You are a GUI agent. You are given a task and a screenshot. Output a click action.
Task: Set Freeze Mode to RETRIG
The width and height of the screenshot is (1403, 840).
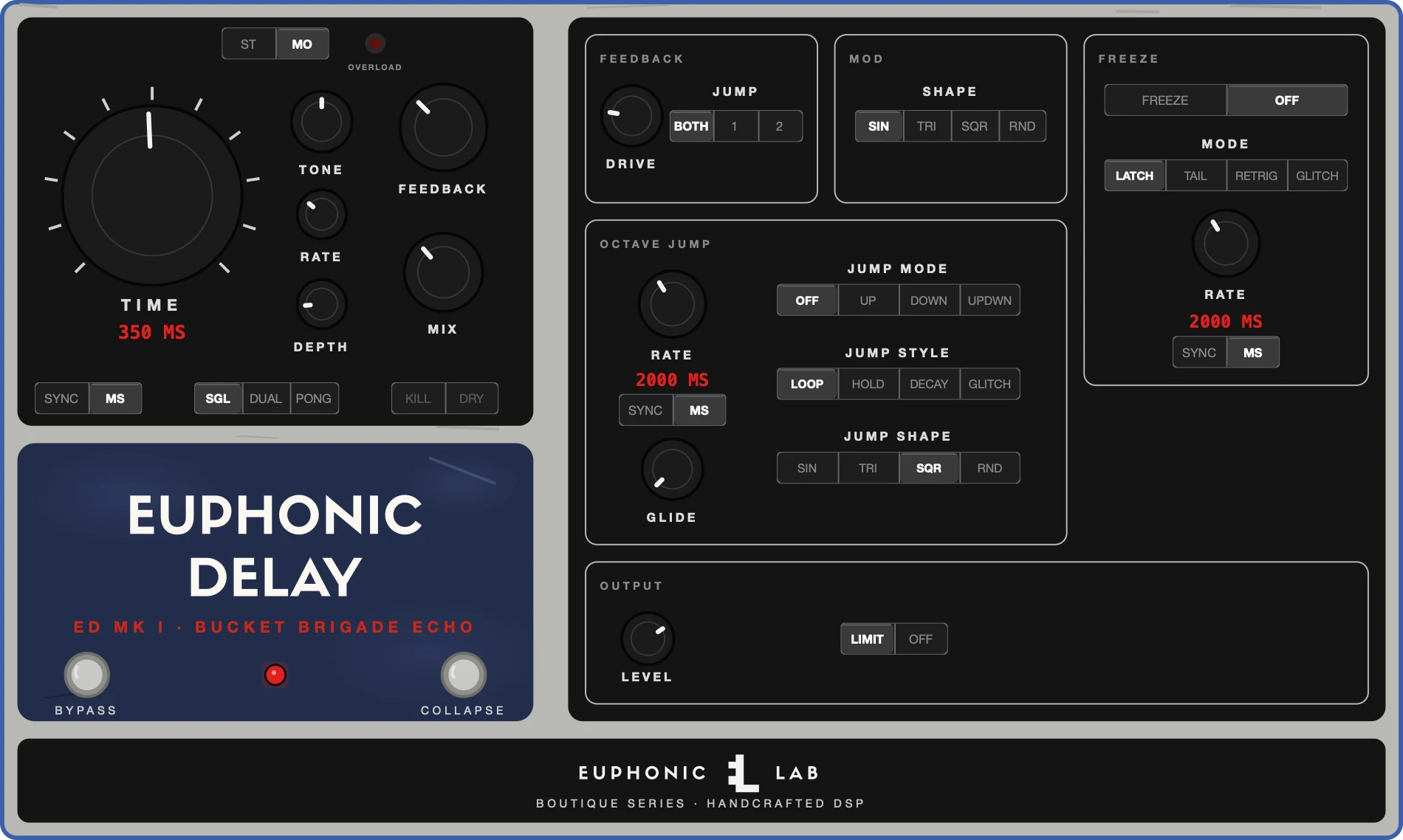pos(1257,176)
